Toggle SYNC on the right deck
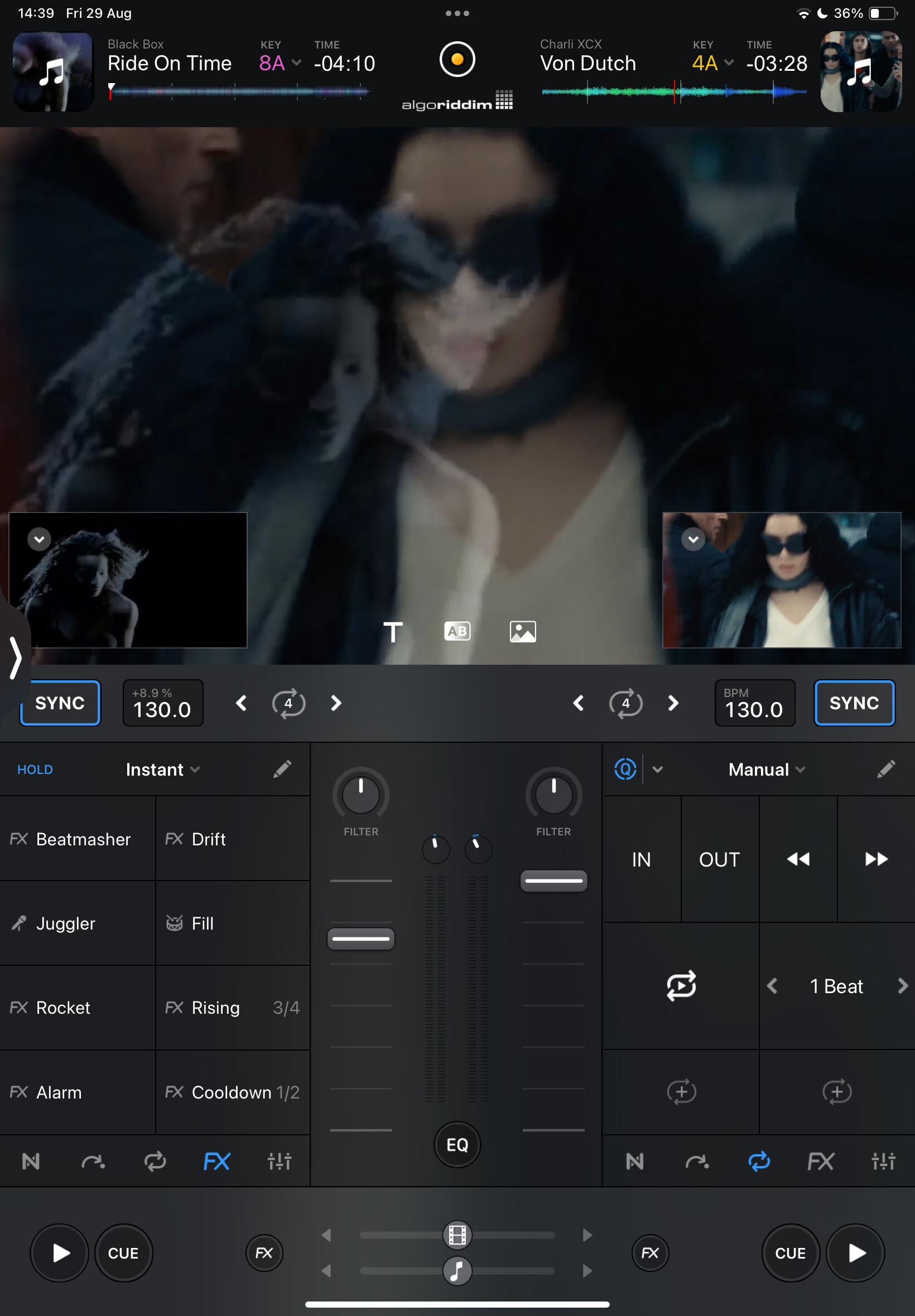The image size is (915, 1316). click(854, 703)
